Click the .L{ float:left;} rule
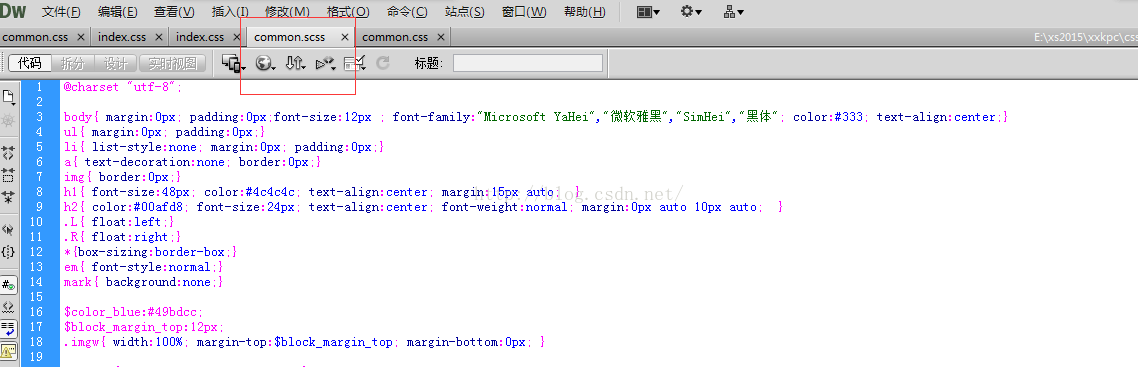This screenshot has height=367, width=1138. click(x=119, y=222)
